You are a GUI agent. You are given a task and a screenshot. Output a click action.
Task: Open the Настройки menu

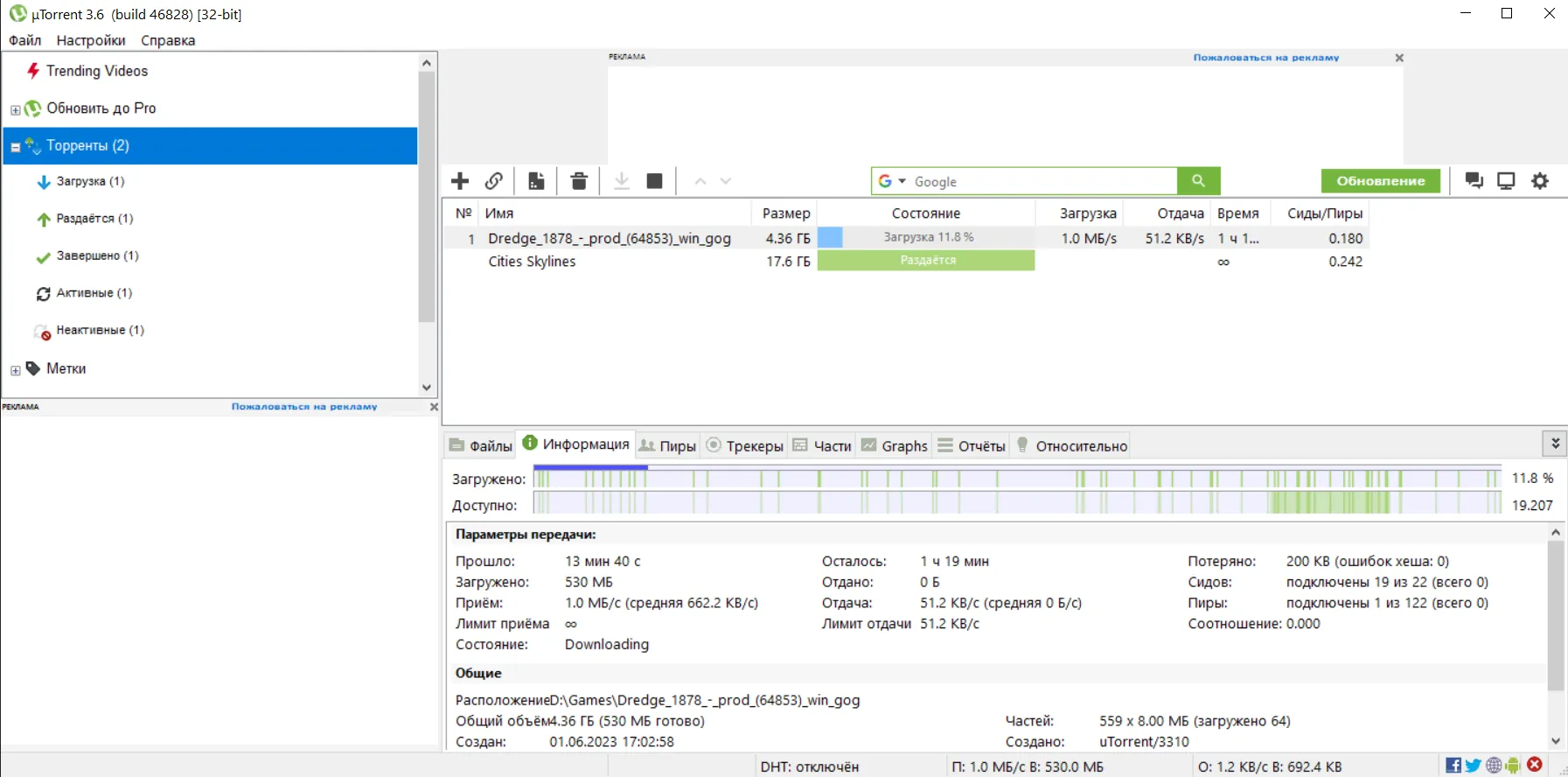click(91, 40)
